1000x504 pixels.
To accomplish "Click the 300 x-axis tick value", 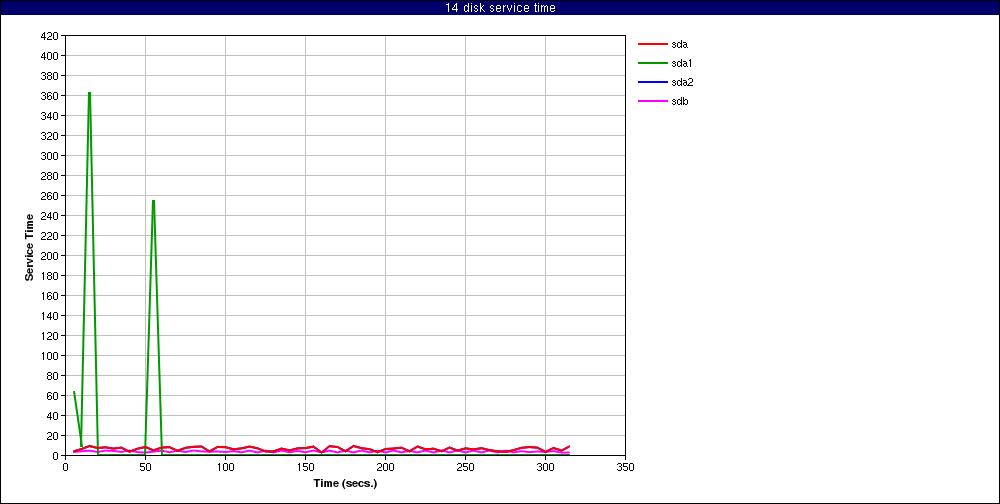I will (545, 467).
